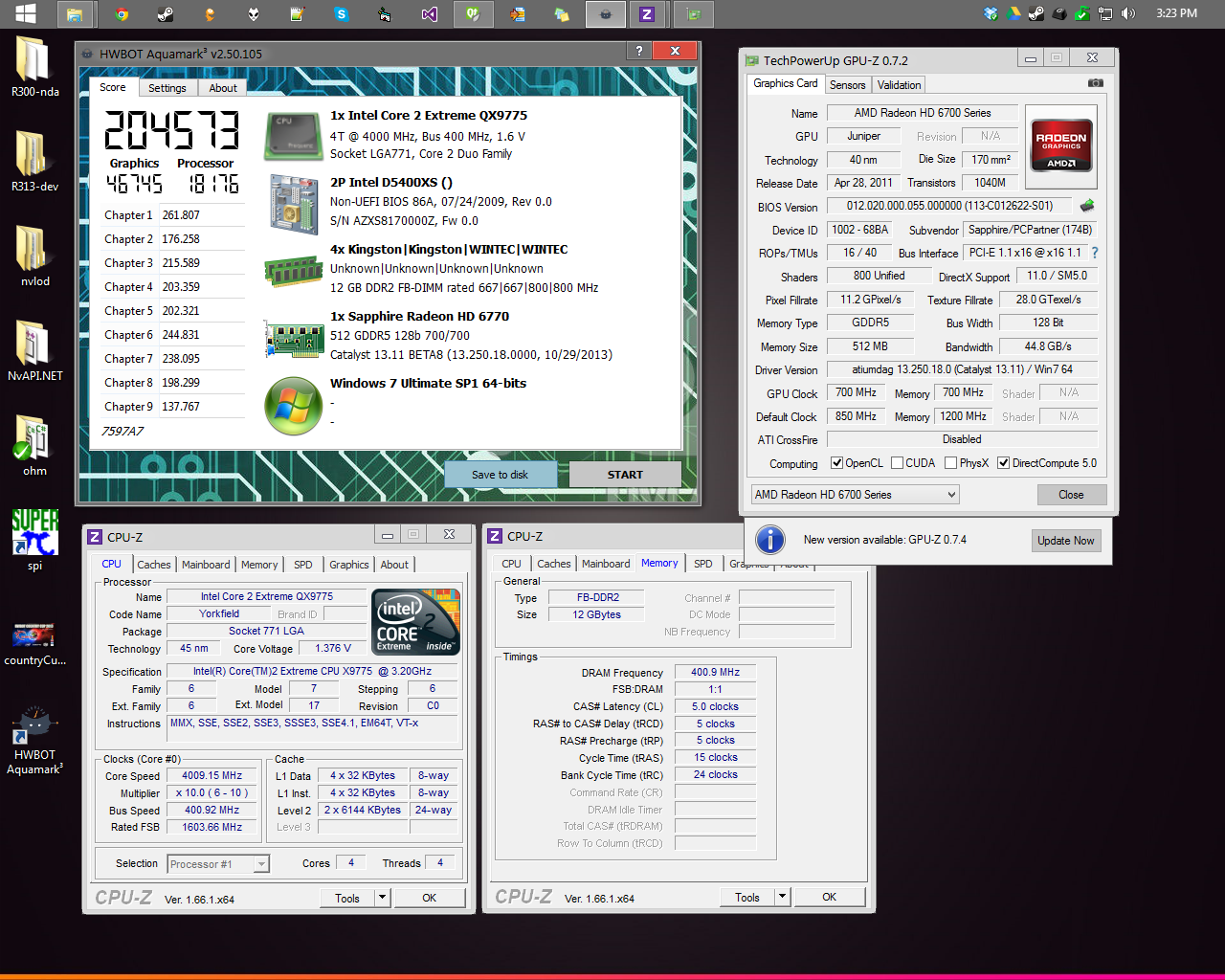This screenshot has height=980, width=1225.
Task: Toggle the PhysX checkbox
Action: click(951, 463)
